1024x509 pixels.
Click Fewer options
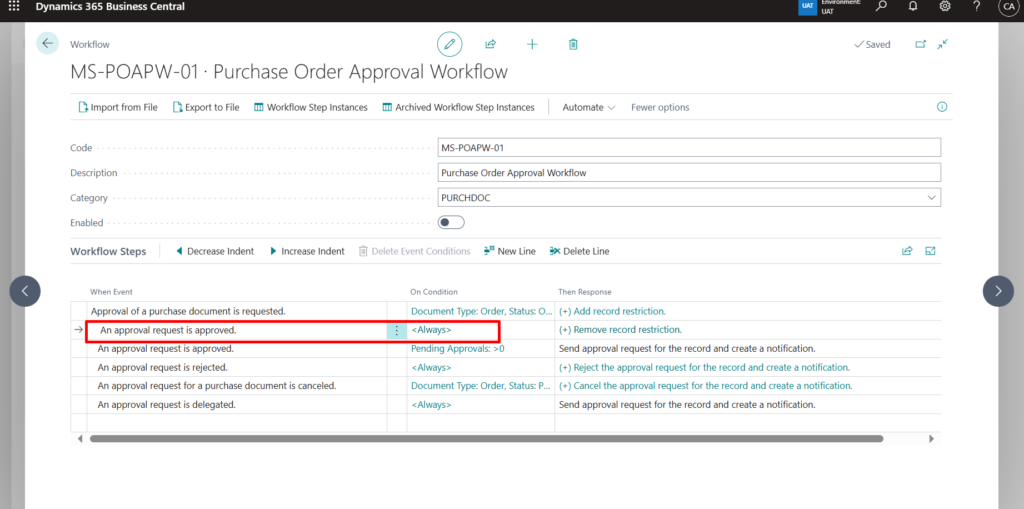tap(660, 107)
